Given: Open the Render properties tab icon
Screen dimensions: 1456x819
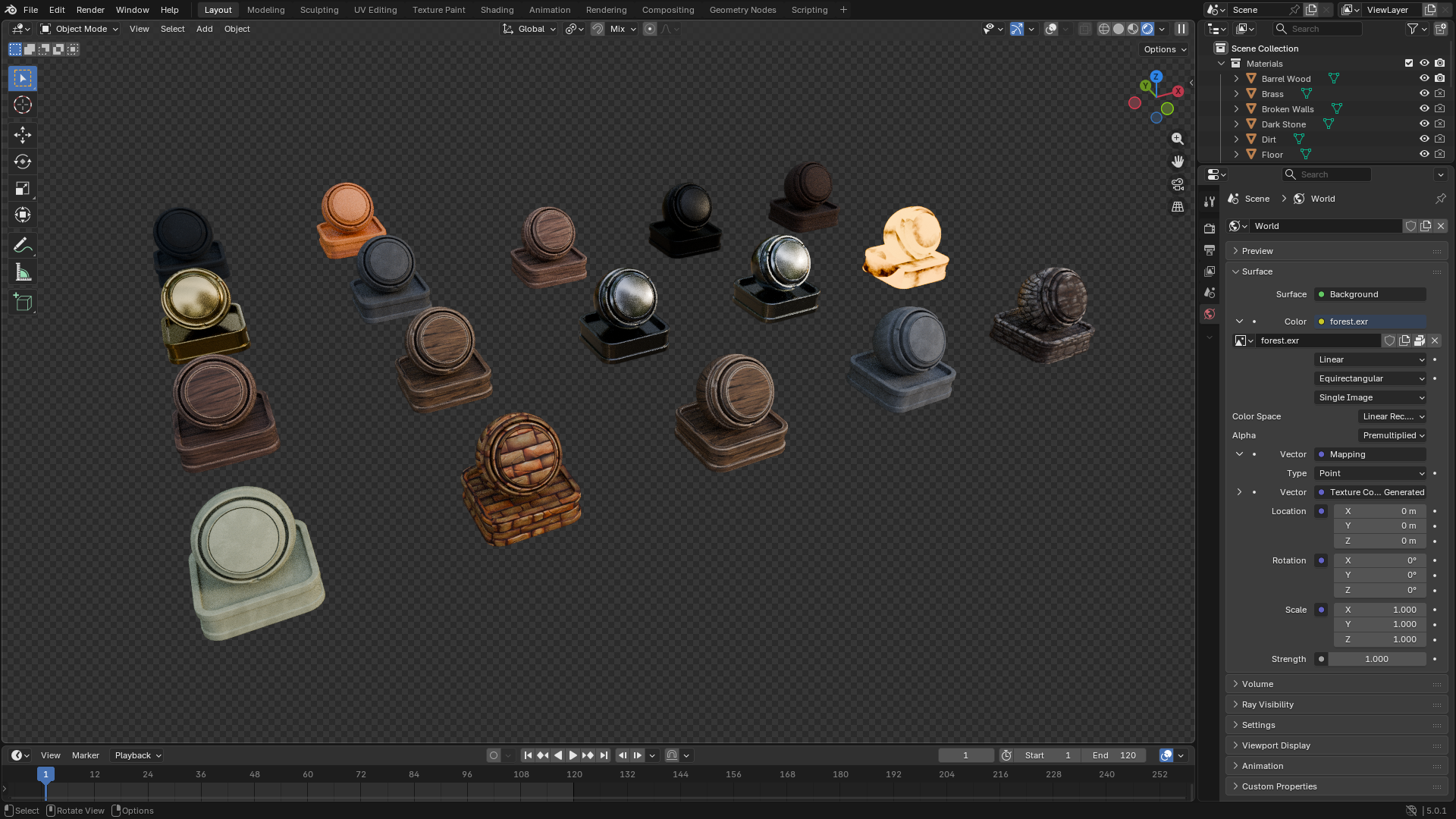Looking at the screenshot, I should [1210, 228].
